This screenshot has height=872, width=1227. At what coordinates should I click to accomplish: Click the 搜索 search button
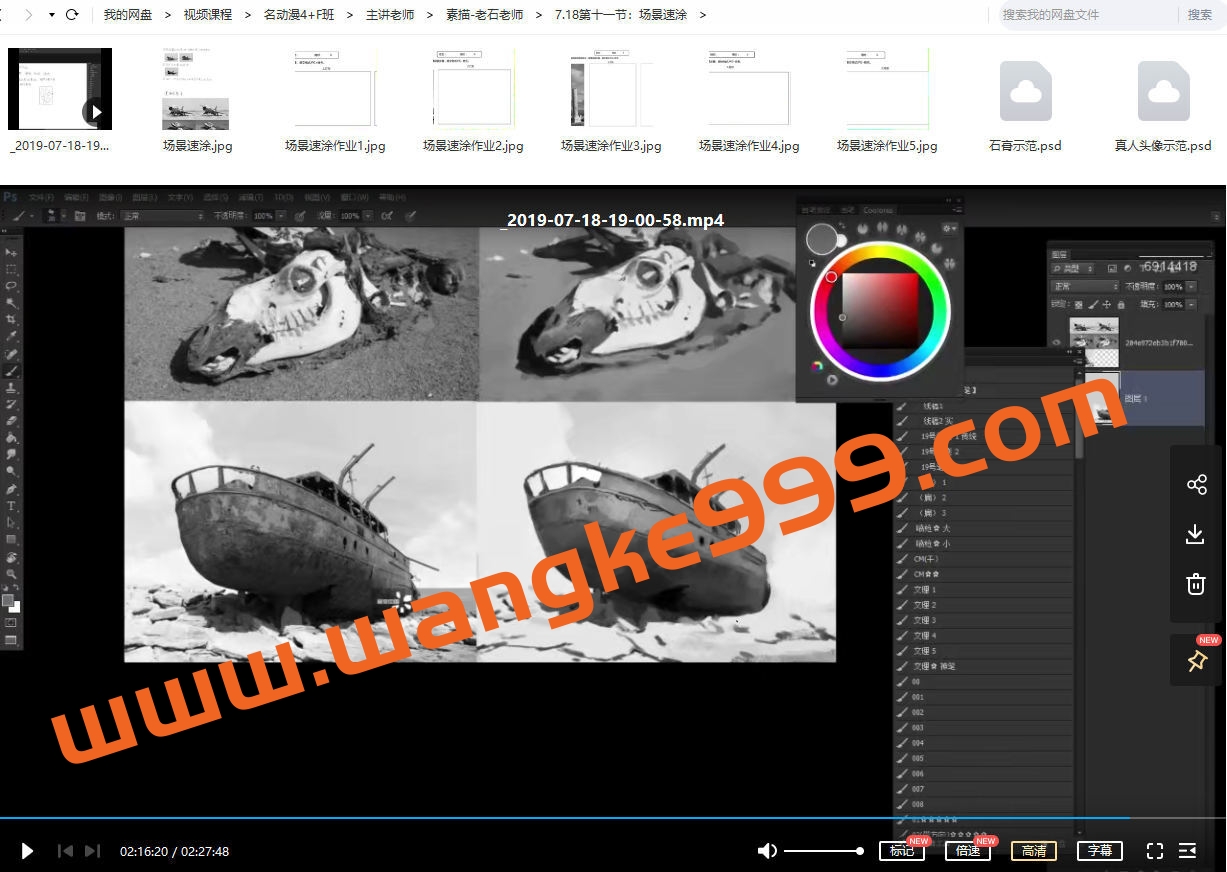point(1200,15)
